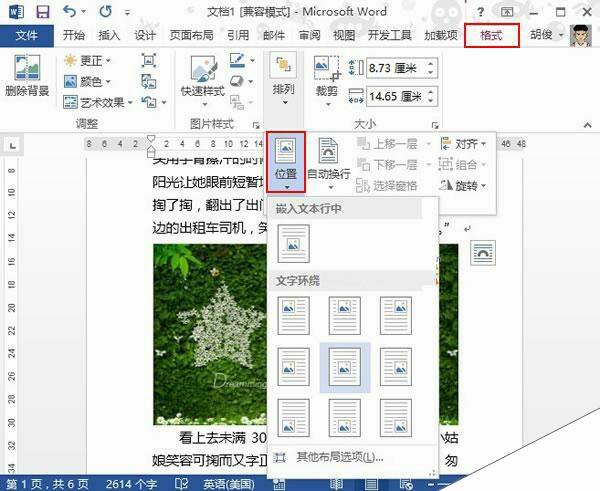Switch to Add-ins (加载项) tab
The image size is (600, 491).
tap(441, 35)
